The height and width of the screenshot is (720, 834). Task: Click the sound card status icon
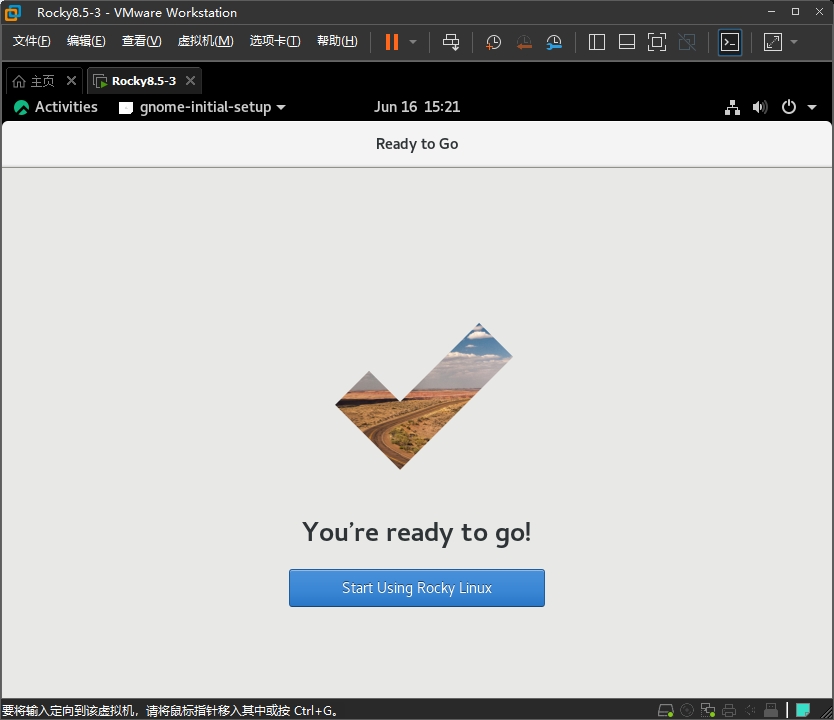point(750,710)
